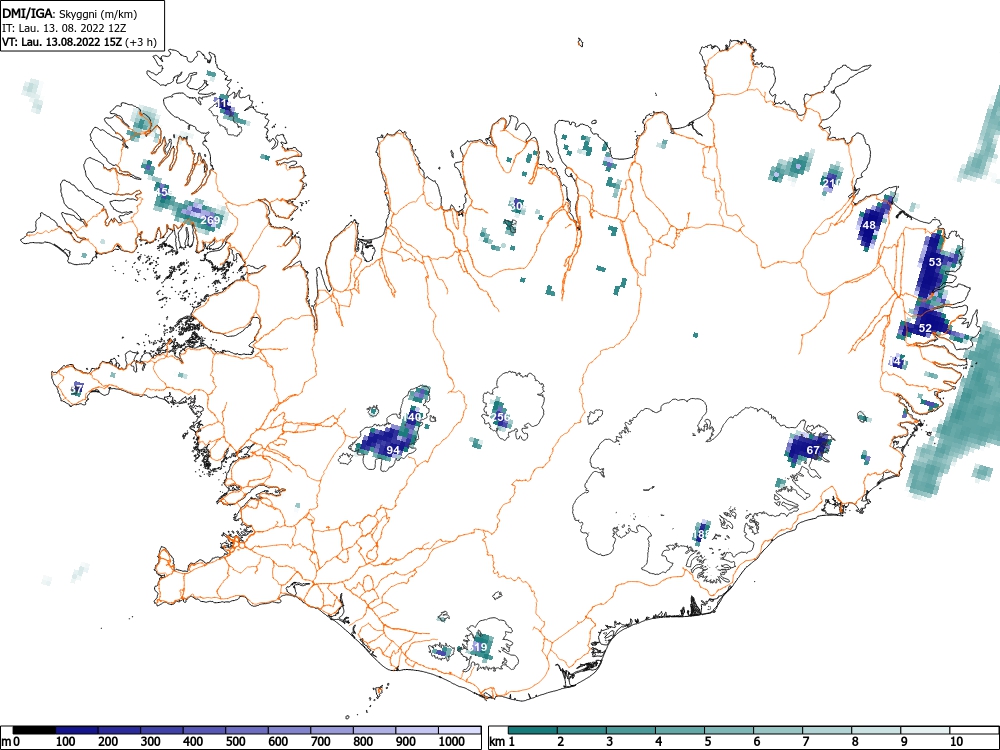
Task: Select the 700–800 m legend color swatch
Action: coord(332,730)
